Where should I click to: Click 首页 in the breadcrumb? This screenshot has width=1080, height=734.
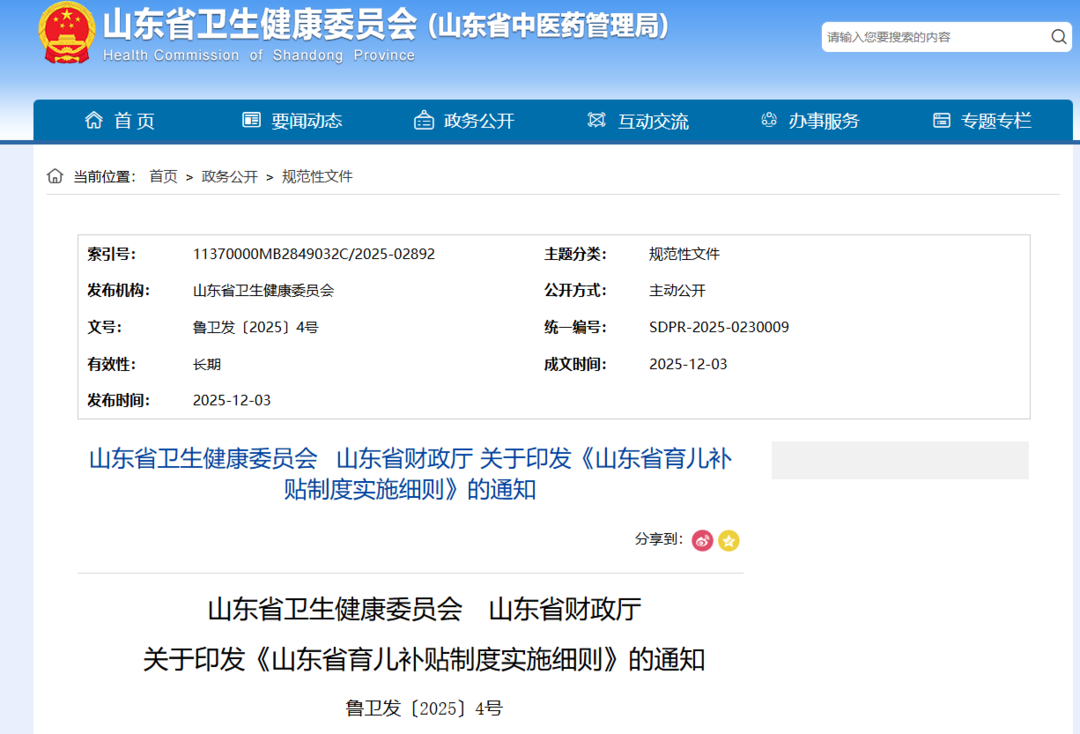point(163,176)
